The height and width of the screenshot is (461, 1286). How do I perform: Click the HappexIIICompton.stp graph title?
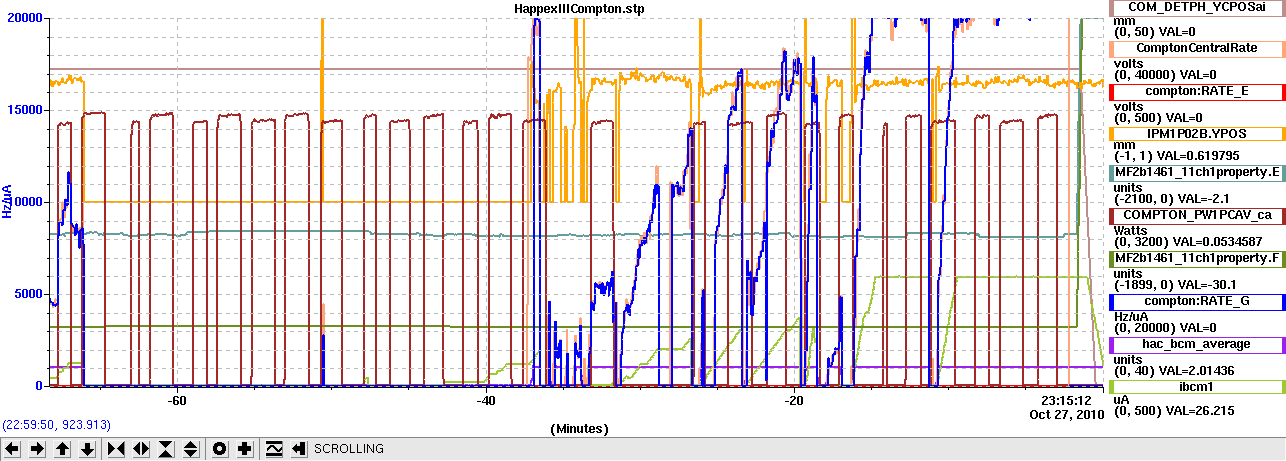click(579, 8)
